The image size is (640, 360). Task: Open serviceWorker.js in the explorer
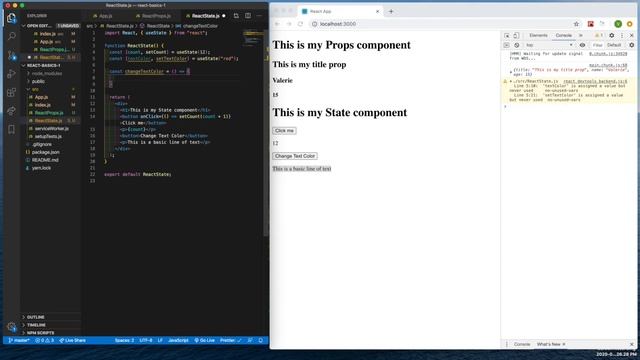click(x=51, y=129)
